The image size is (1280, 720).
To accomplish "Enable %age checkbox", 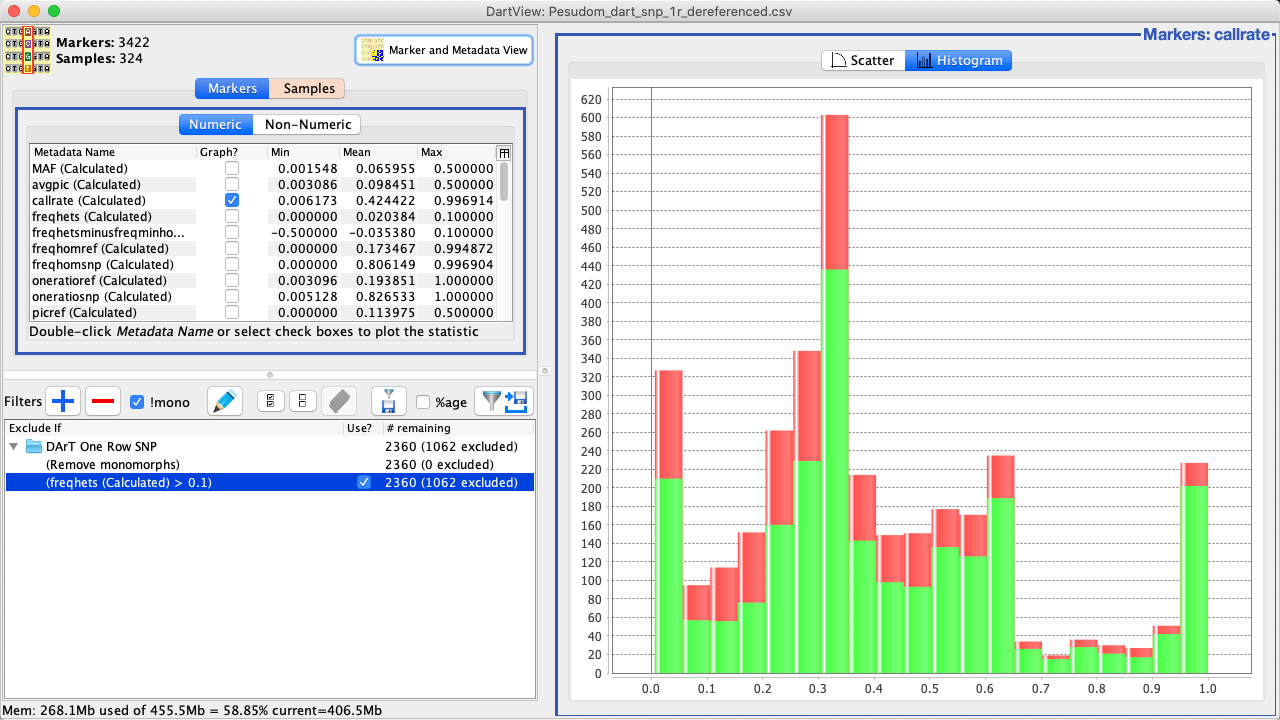I will (423, 402).
